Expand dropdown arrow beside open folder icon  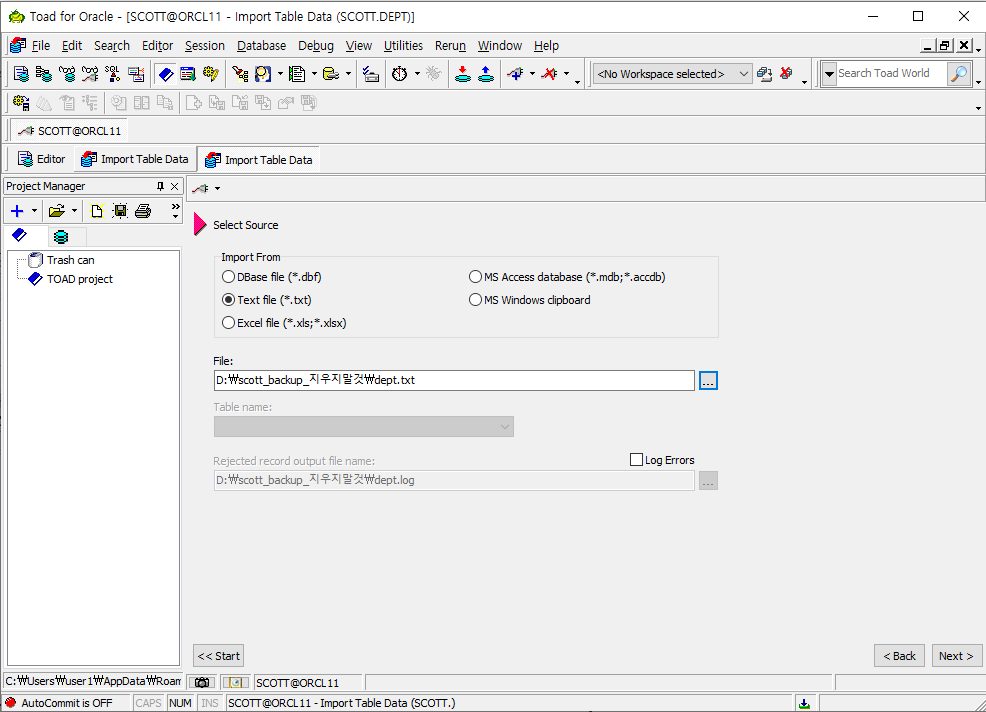point(74,211)
